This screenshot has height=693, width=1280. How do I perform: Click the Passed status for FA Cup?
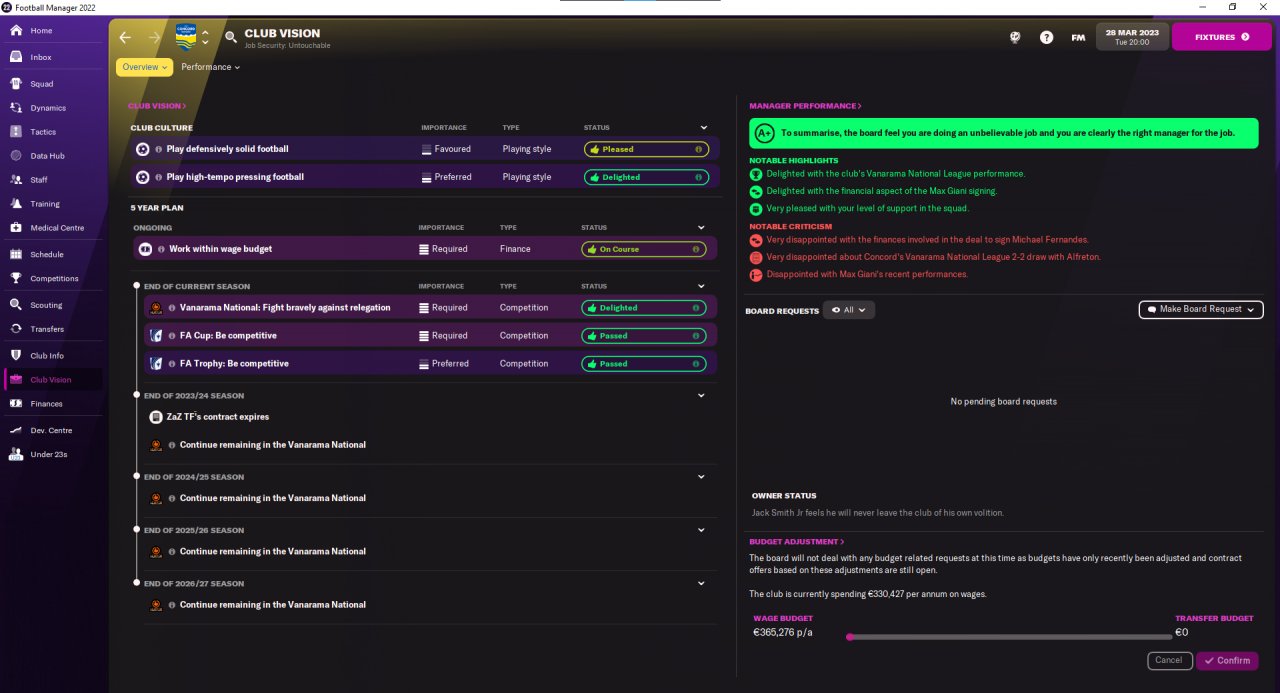[644, 336]
